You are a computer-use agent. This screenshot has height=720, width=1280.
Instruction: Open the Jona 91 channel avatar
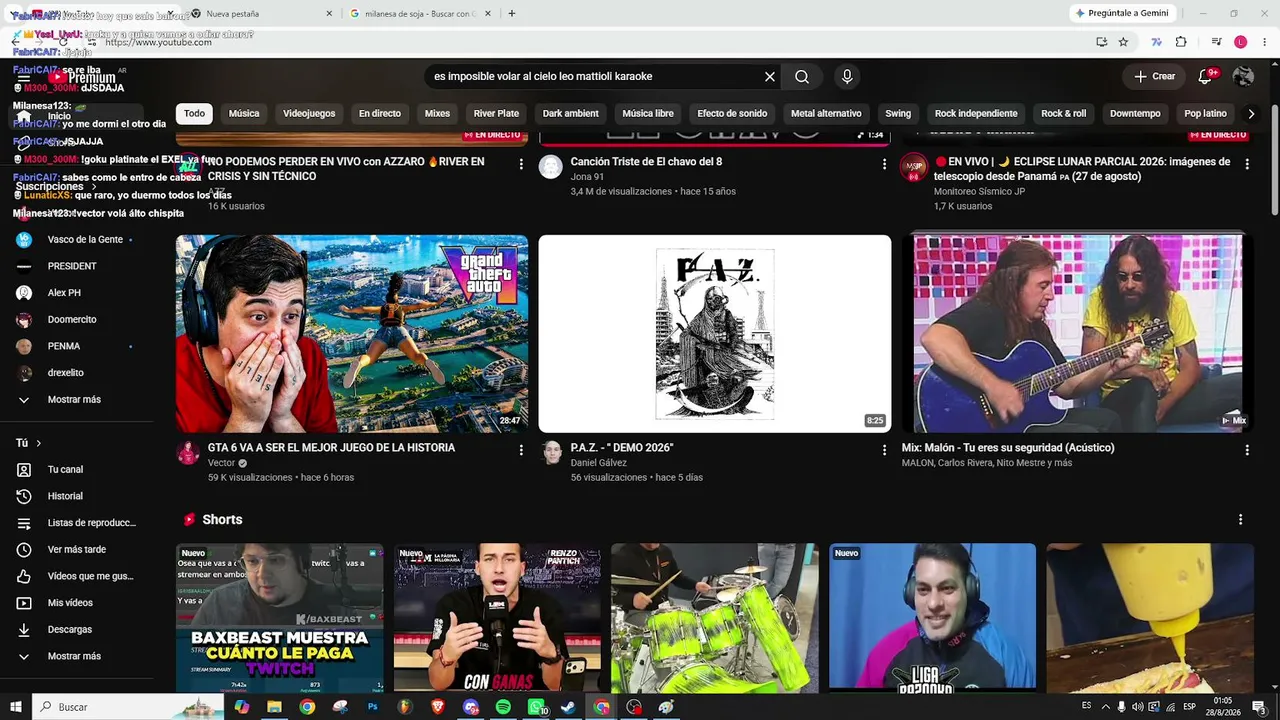[x=551, y=167]
